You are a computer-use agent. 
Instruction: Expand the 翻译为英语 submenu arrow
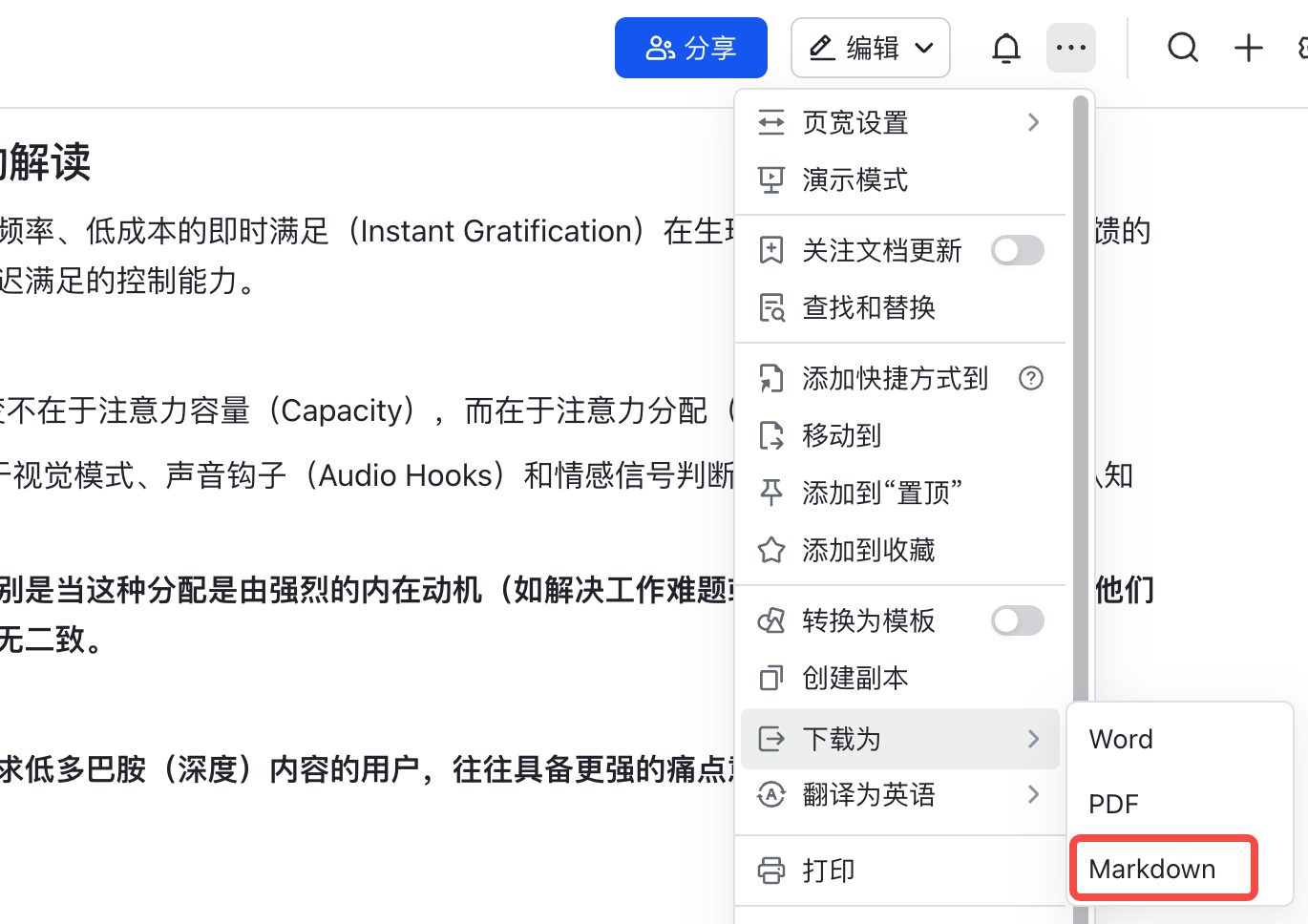pyautogui.click(x=1033, y=794)
